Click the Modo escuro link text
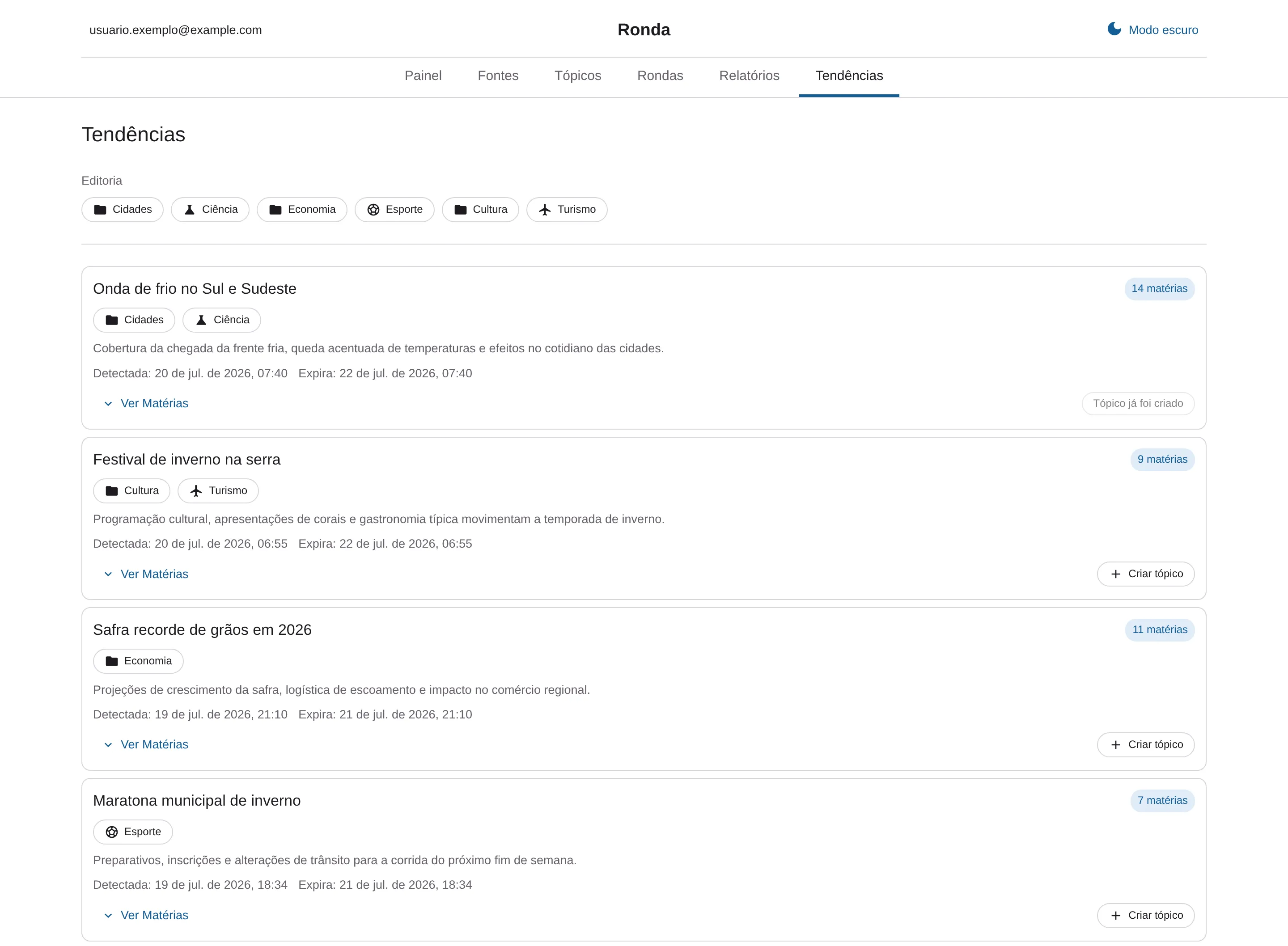Viewport: 1288px width, 946px height. (x=1163, y=30)
